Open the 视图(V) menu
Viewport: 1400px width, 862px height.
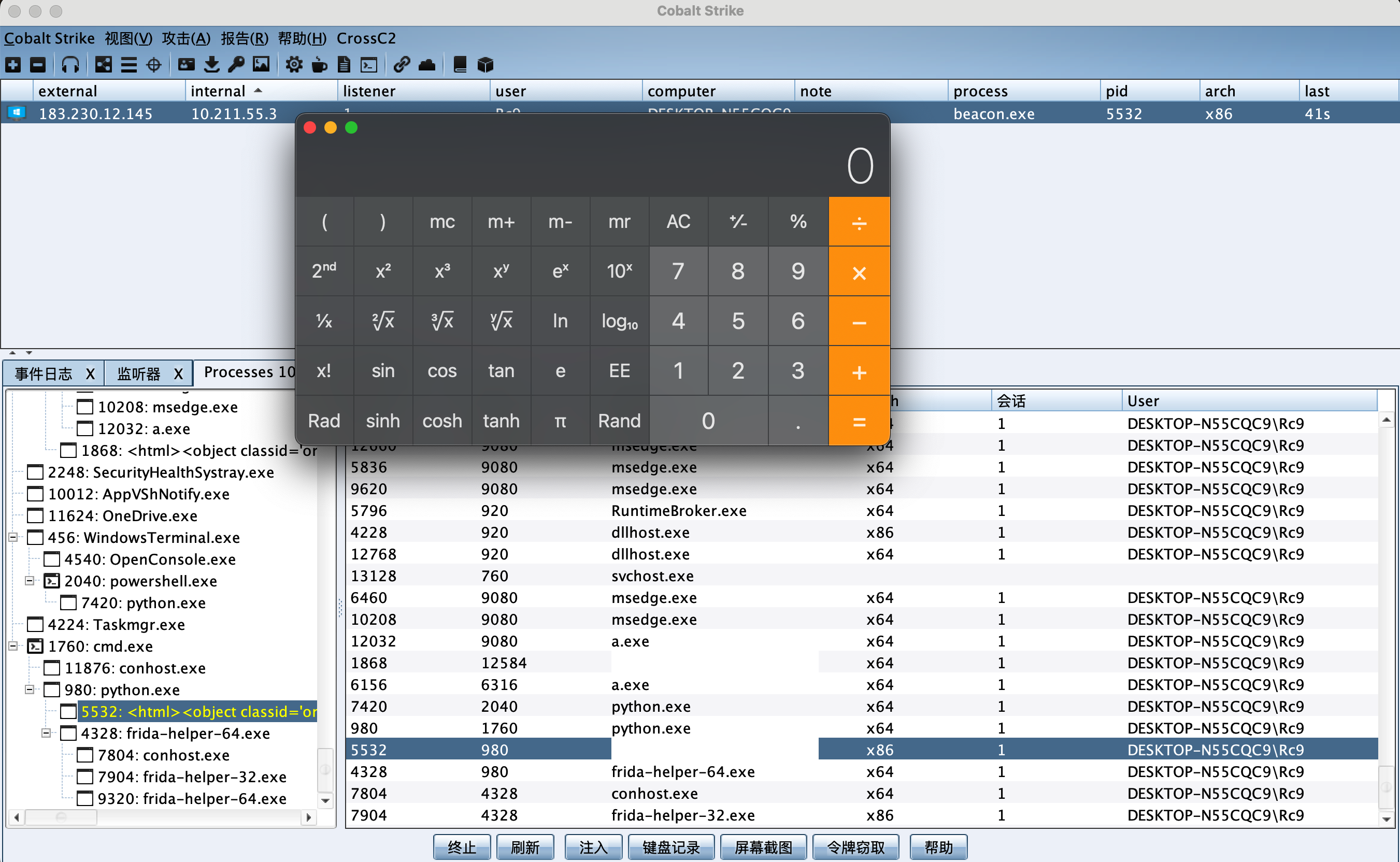point(128,38)
